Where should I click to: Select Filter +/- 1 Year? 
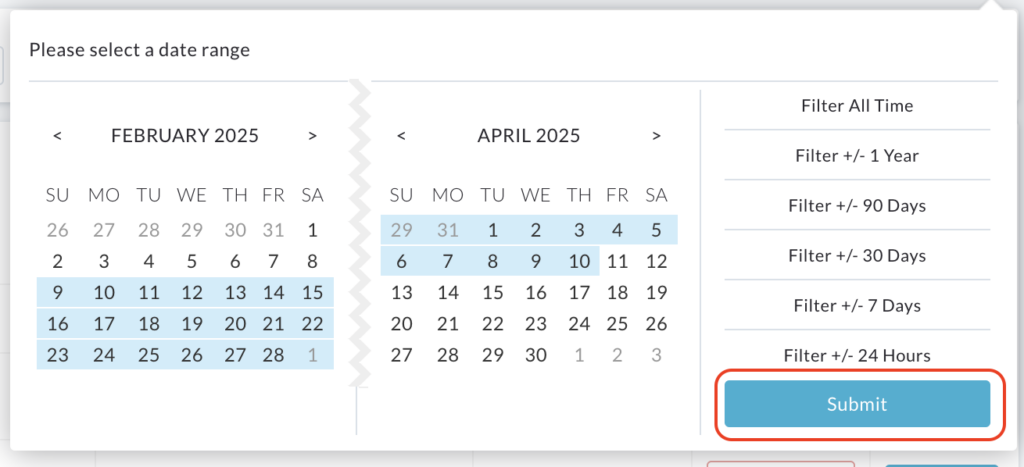[857, 155]
